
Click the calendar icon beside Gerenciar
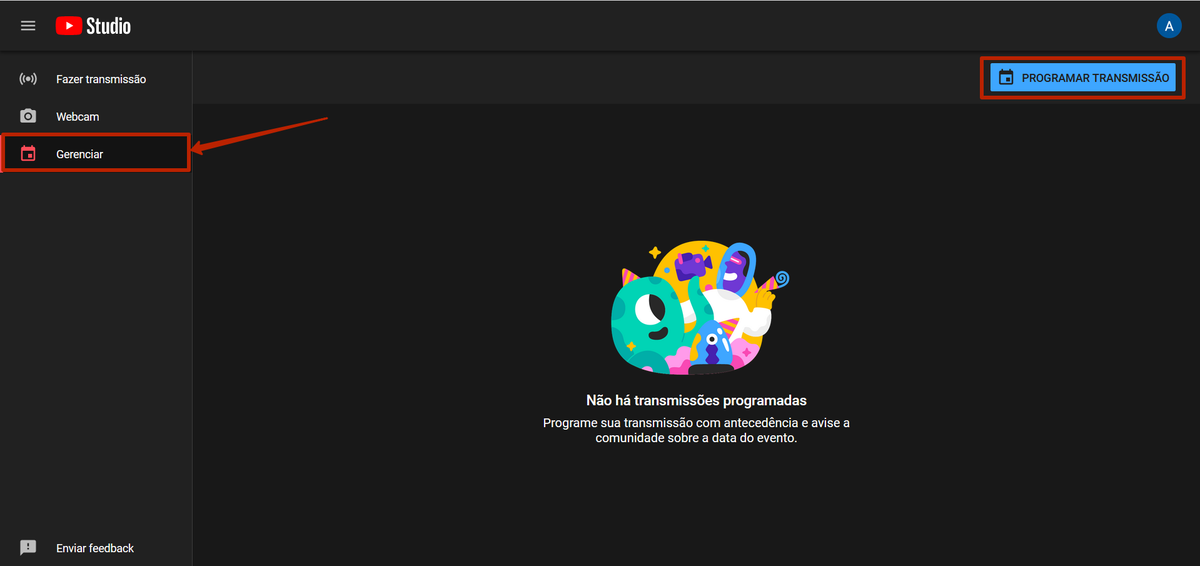[28, 154]
